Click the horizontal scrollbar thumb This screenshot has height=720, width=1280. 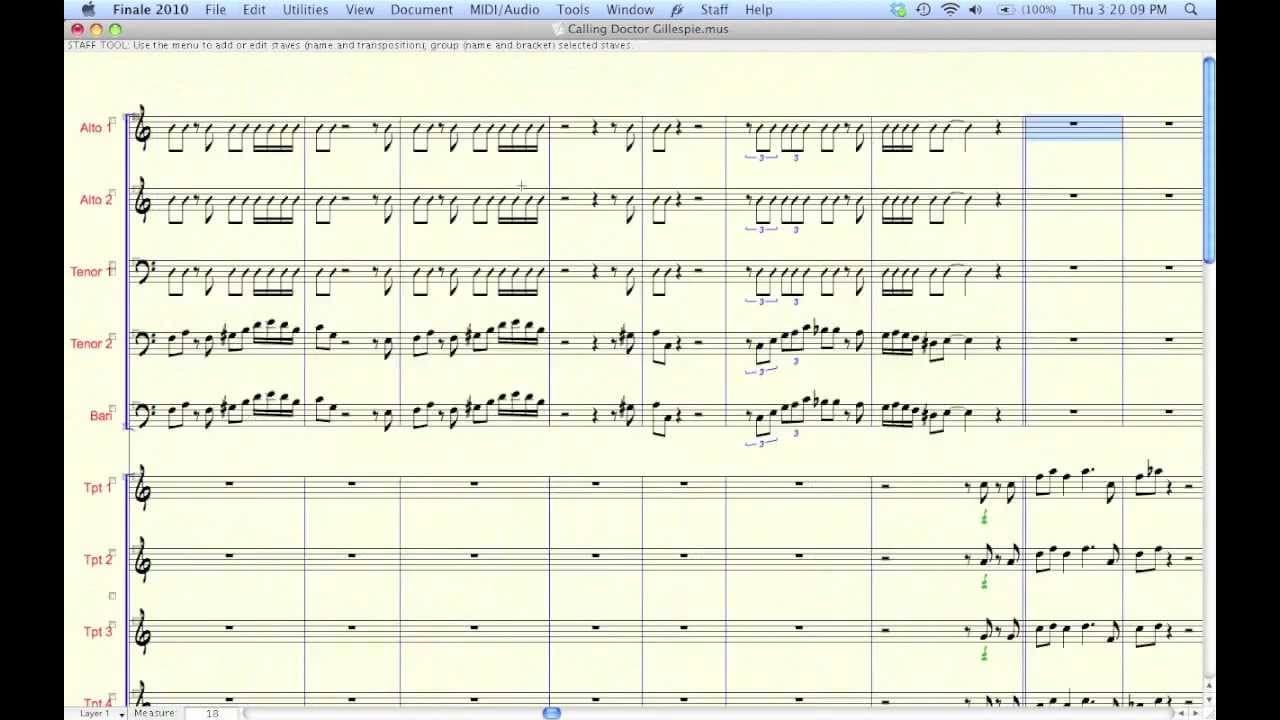(x=552, y=713)
